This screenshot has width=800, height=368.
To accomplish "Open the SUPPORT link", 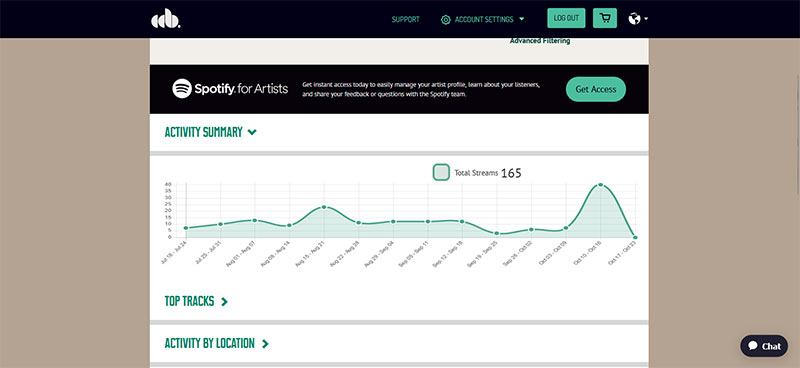I will pos(406,19).
